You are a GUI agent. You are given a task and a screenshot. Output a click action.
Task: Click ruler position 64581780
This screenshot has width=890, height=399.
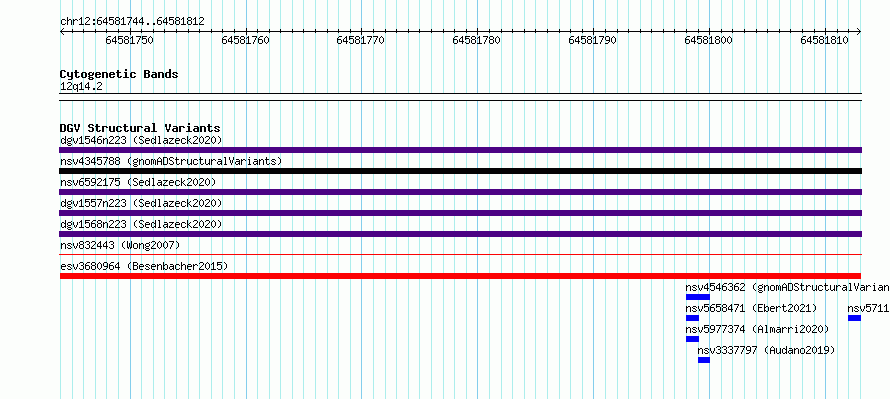point(477,40)
